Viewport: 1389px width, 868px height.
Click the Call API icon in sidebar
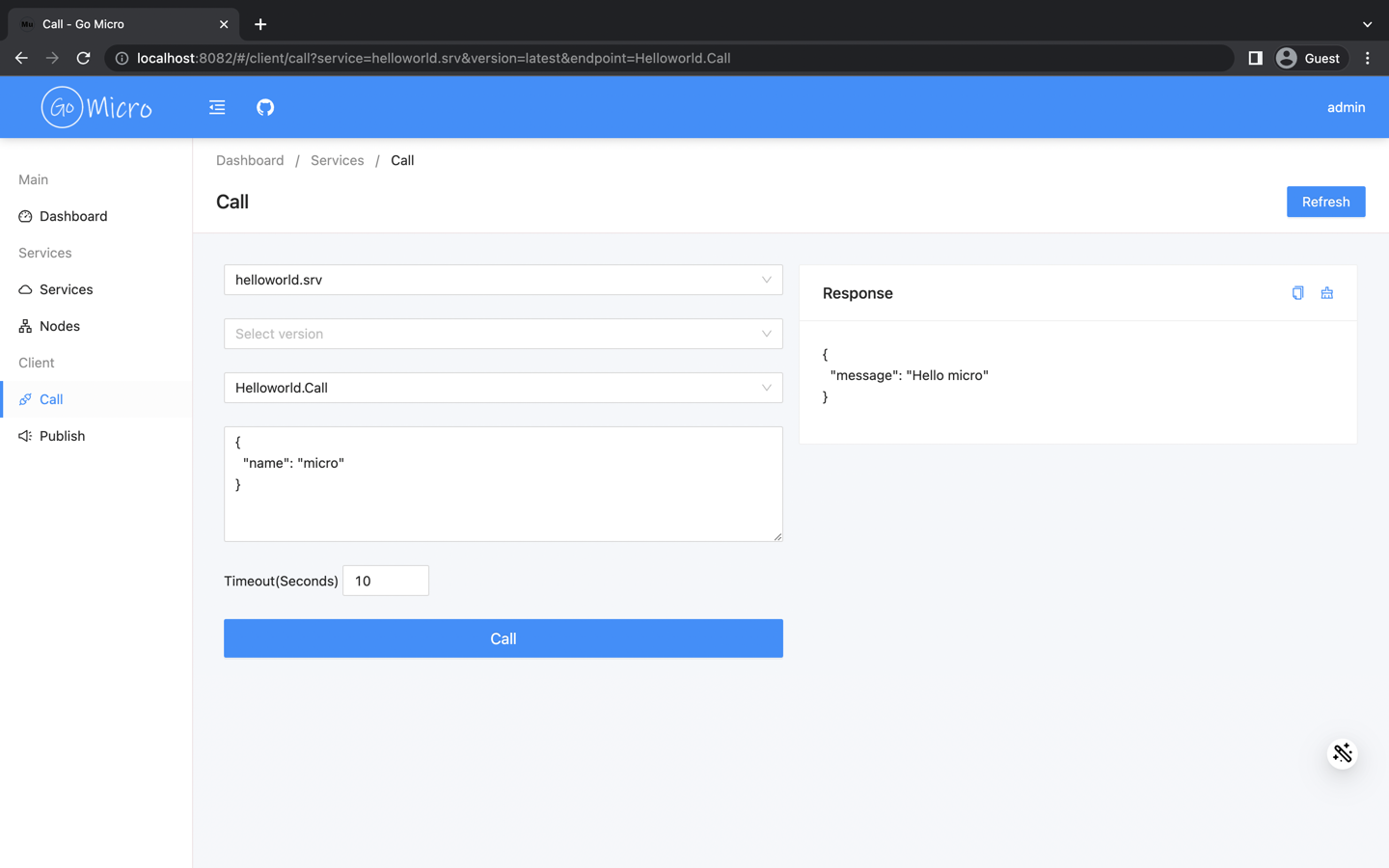click(x=25, y=399)
